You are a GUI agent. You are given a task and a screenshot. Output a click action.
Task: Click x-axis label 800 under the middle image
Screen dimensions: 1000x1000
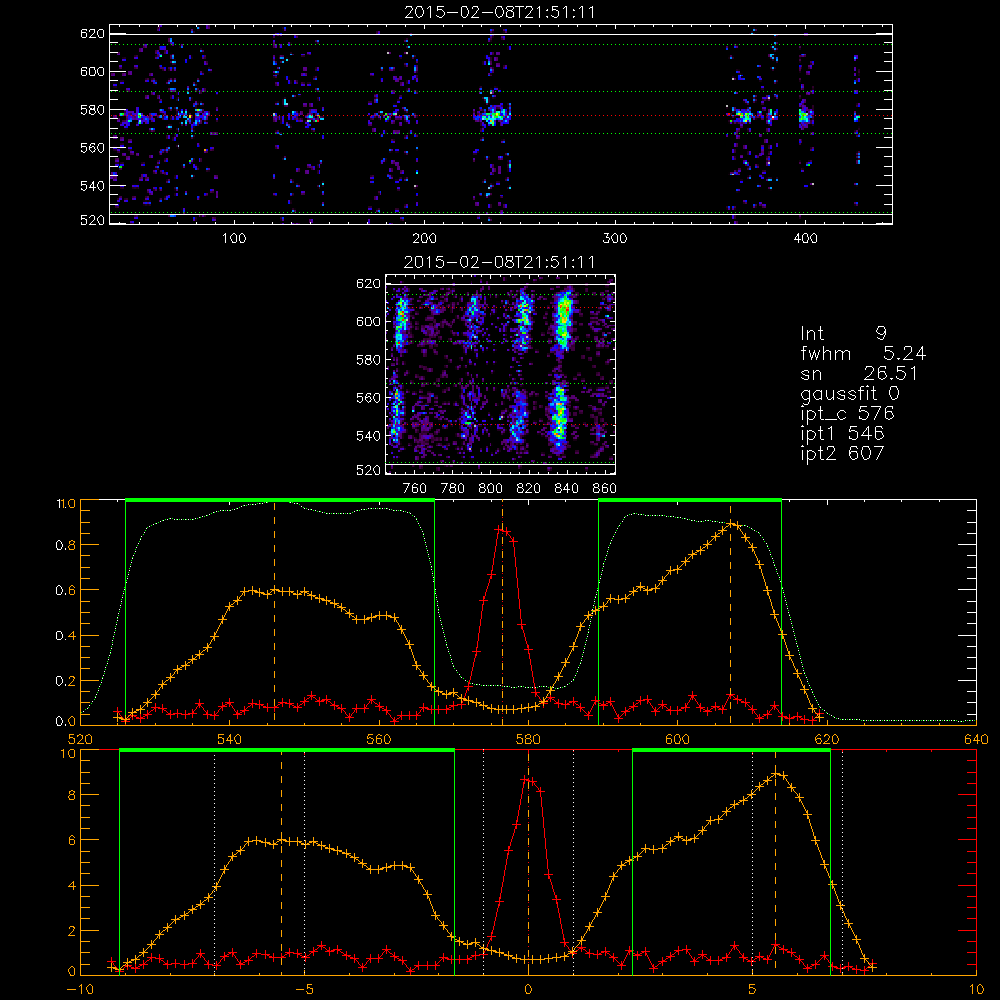click(x=490, y=489)
